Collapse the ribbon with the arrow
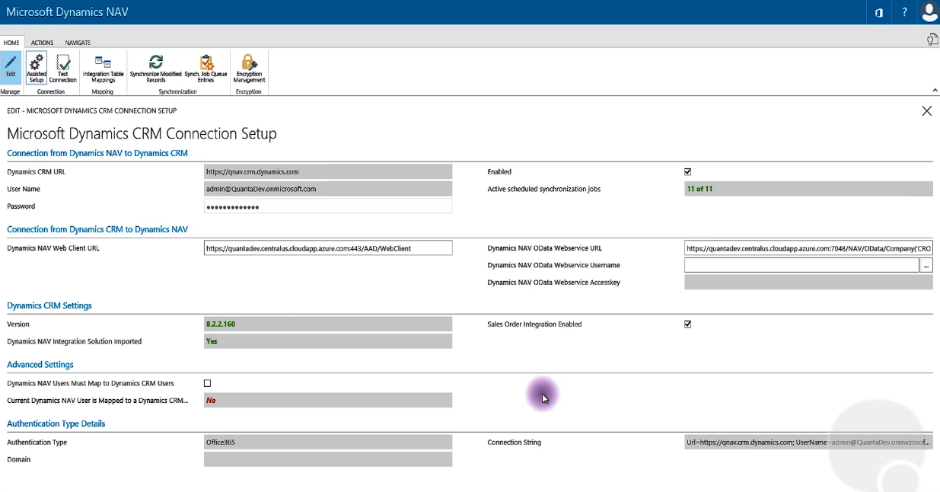The height and width of the screenshot is (492, 940). pyautogui.click(x=935, y=90)
